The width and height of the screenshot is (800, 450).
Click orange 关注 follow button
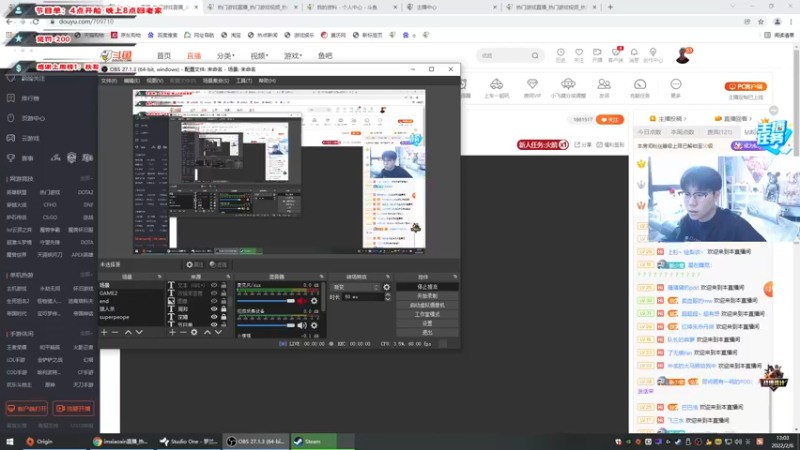(x=610, y=119)
